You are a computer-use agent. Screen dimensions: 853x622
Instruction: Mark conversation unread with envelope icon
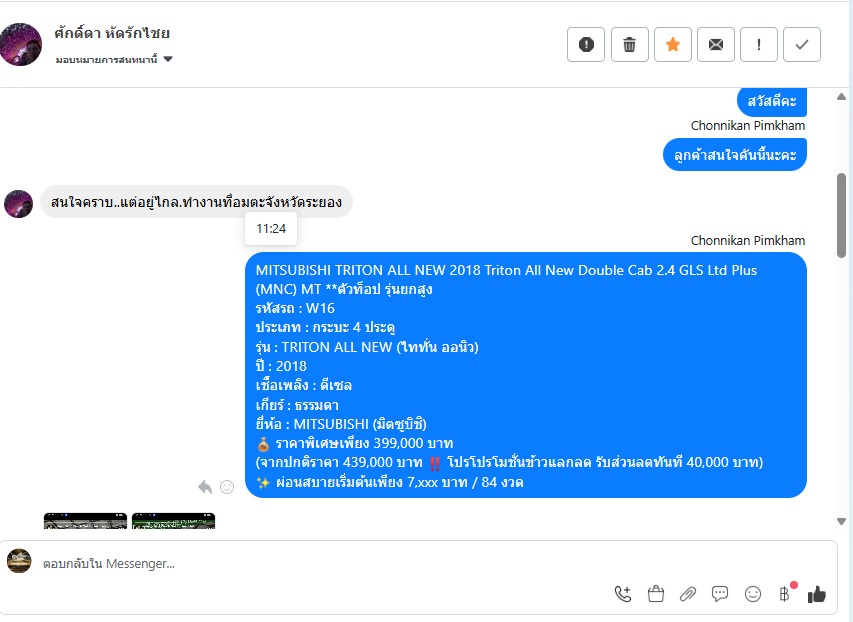(715, 44)
